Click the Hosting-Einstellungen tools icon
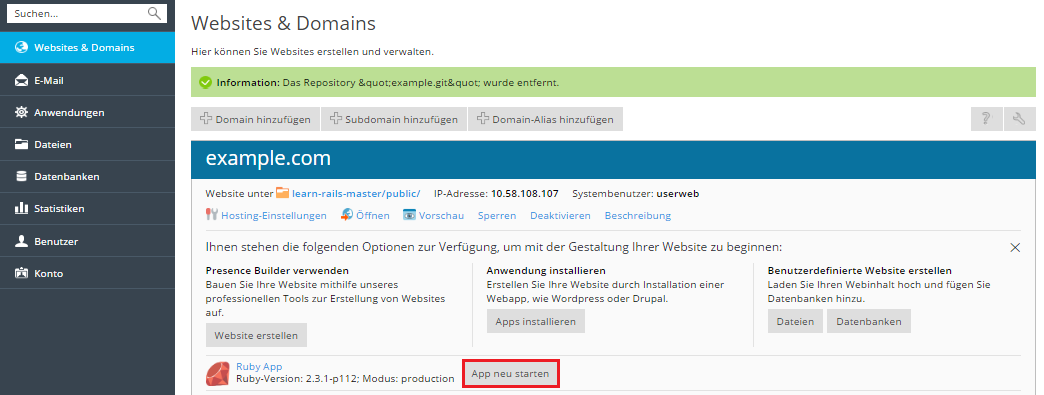Image resolution: width=1044 pixels, height=395 pixels. (x=212, y=215)
